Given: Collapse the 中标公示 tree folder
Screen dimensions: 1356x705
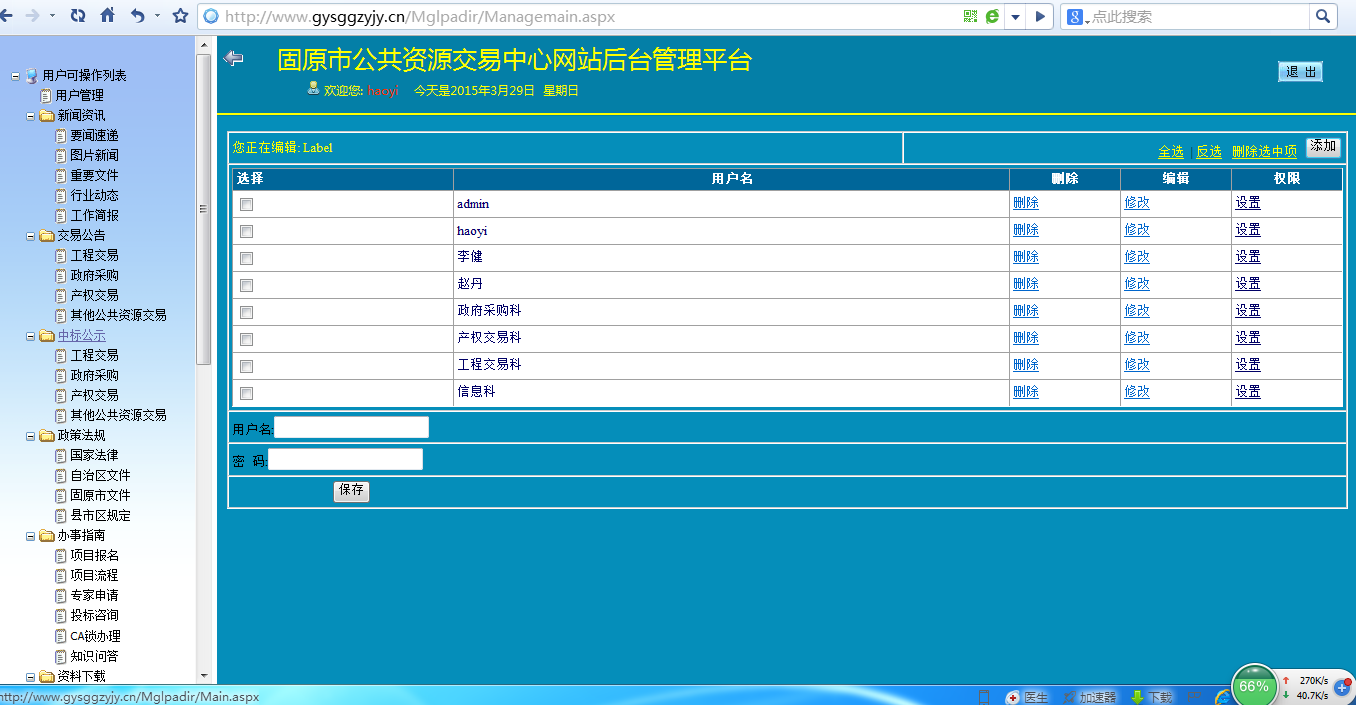Looking at the screenshot, I should tap(31, 335).
